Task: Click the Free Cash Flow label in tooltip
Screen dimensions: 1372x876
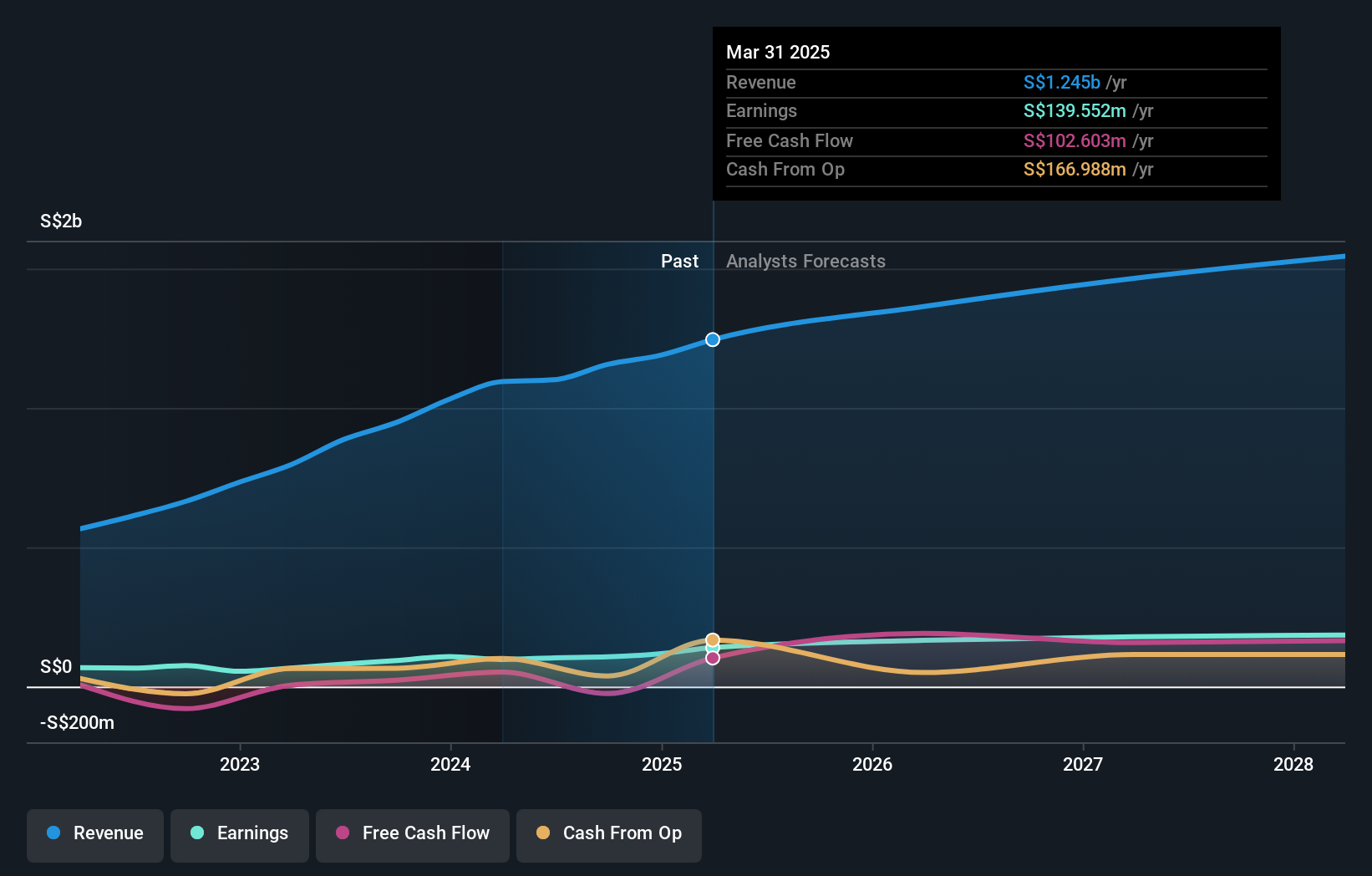Action: pos(790,140)
